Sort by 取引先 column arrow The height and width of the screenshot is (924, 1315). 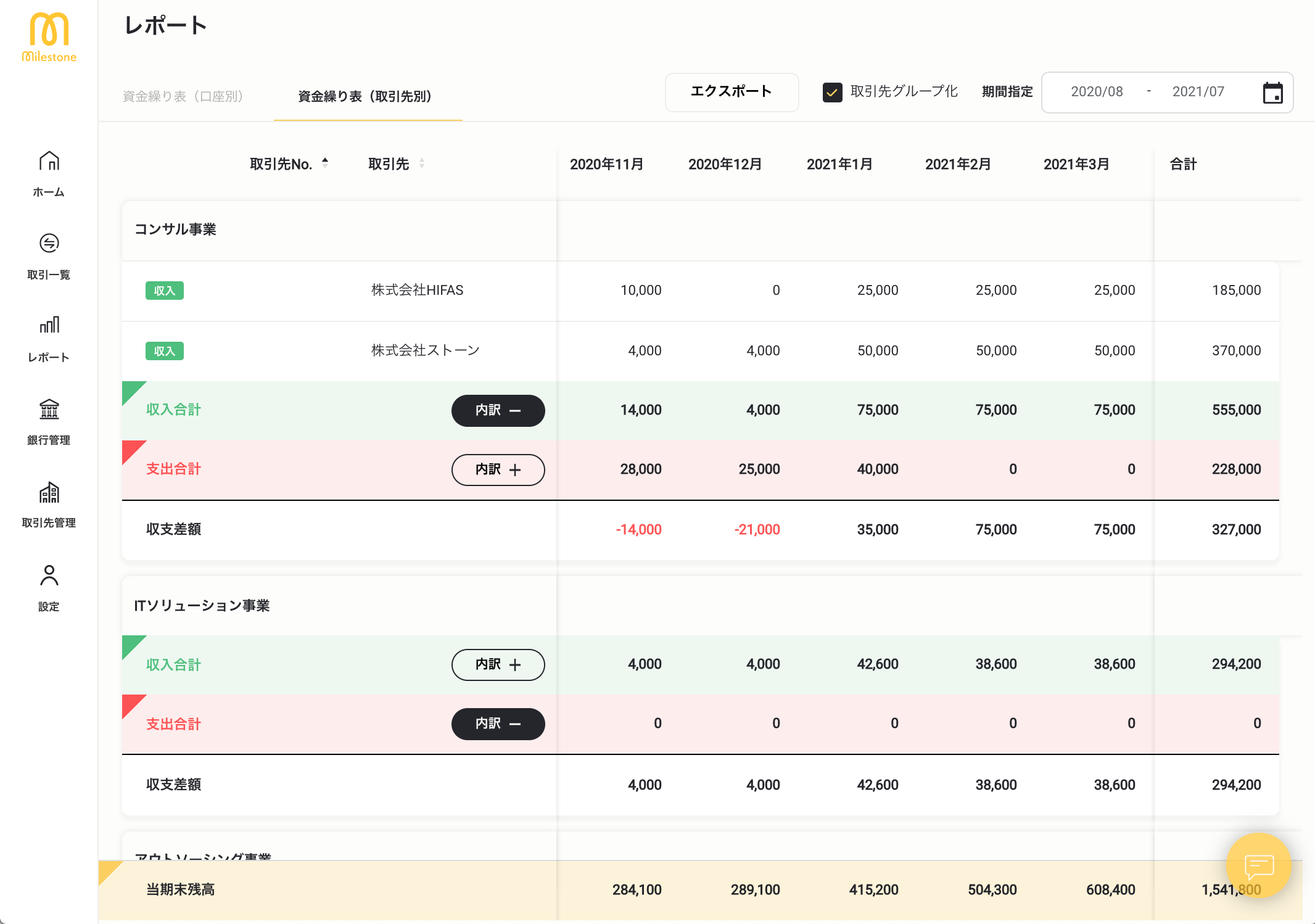click(422, 163)
